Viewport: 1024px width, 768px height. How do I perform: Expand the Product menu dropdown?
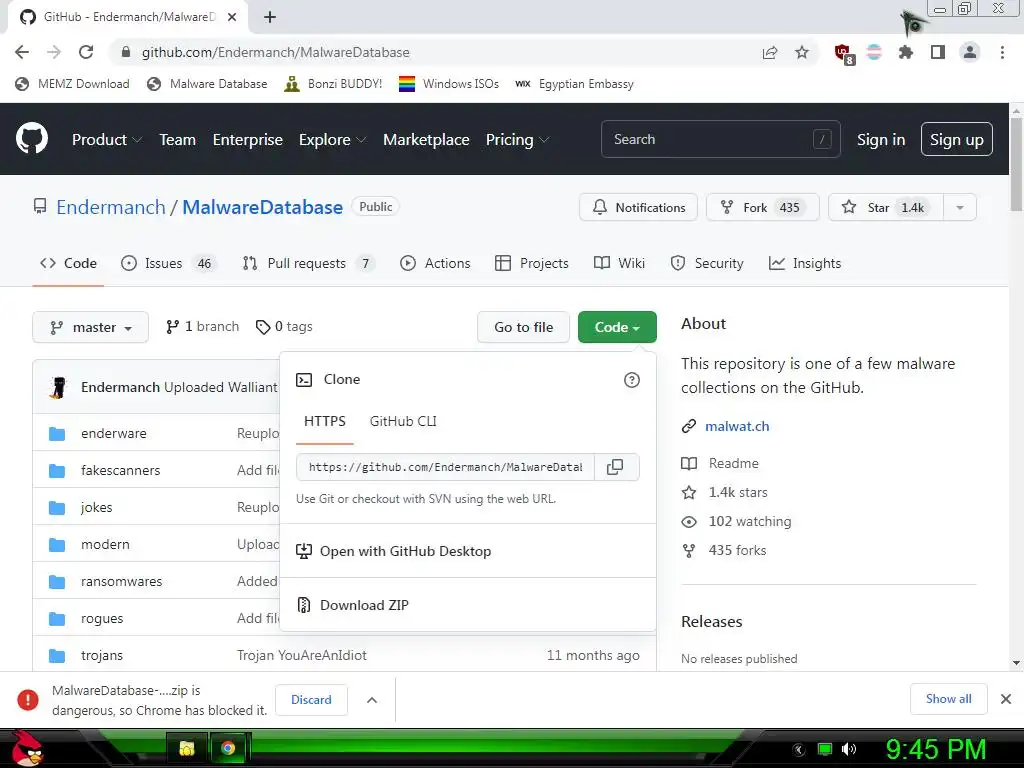(x=107, y=139)
